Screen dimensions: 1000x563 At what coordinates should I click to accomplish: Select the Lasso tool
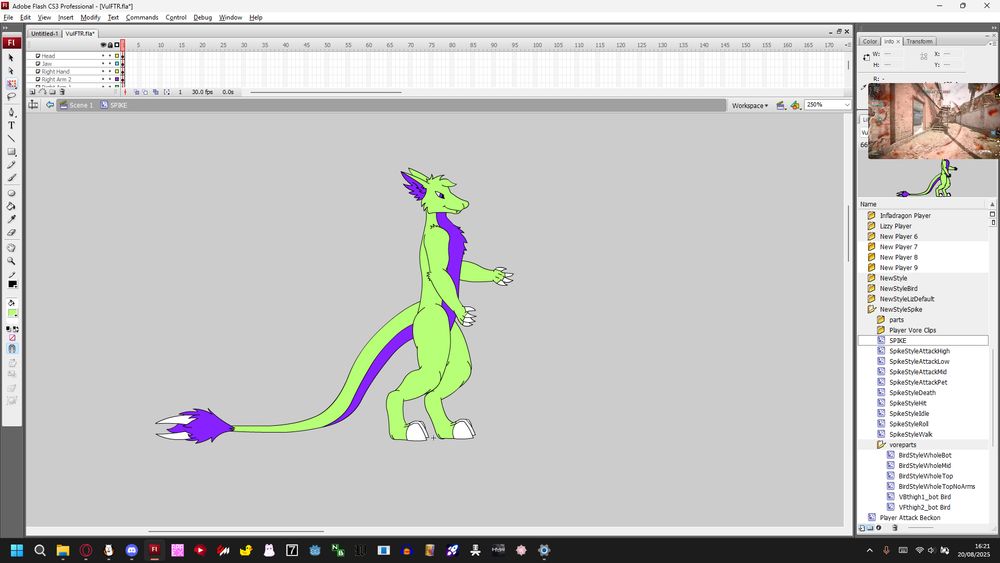(12, 98)
